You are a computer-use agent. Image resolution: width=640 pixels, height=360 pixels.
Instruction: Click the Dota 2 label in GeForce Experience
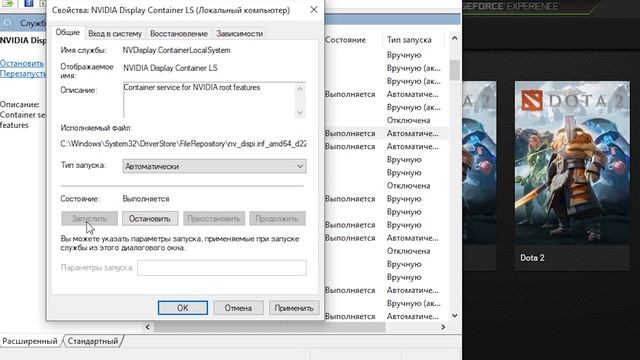click(532, 258)
